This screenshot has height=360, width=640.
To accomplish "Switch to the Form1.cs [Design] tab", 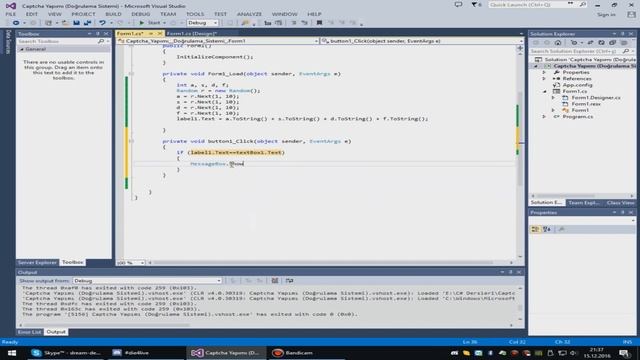I will coord(192,33).
